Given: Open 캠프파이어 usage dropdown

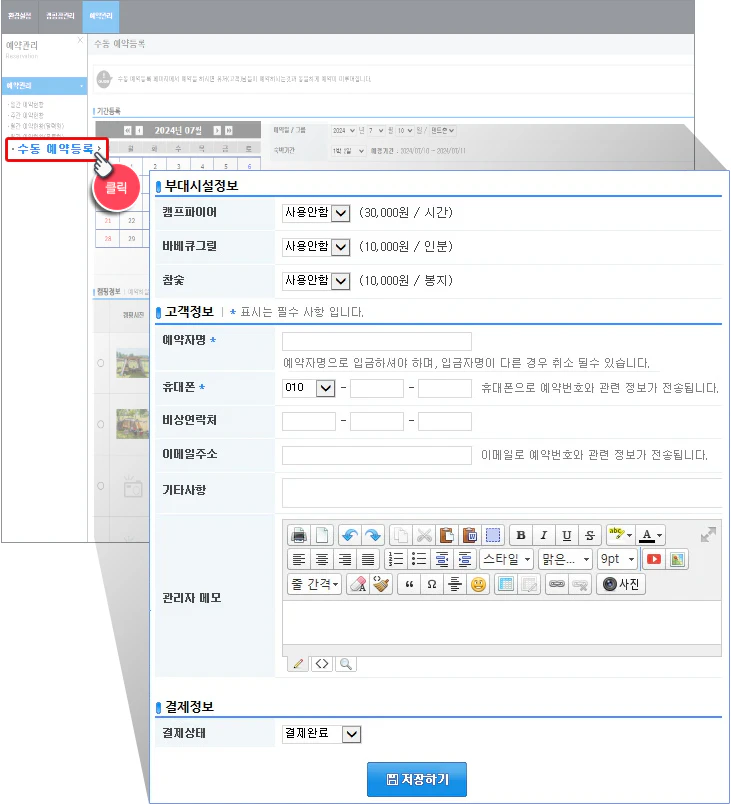Looking at the screenshot, I should [x=316, y=213].
